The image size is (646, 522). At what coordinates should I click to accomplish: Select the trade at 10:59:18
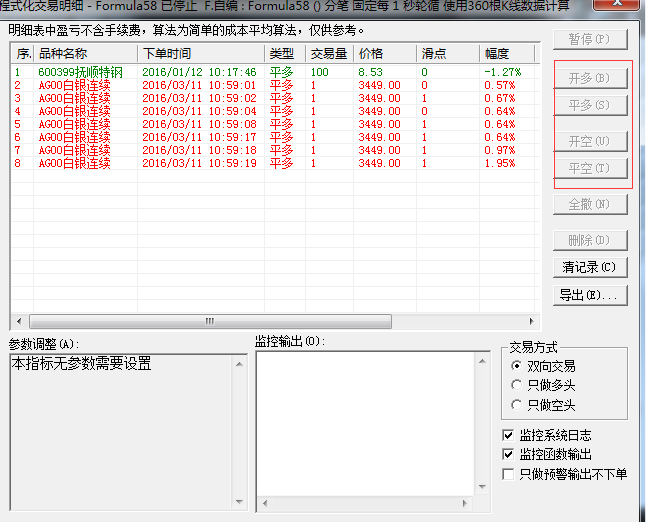click(x=275, y=150)
